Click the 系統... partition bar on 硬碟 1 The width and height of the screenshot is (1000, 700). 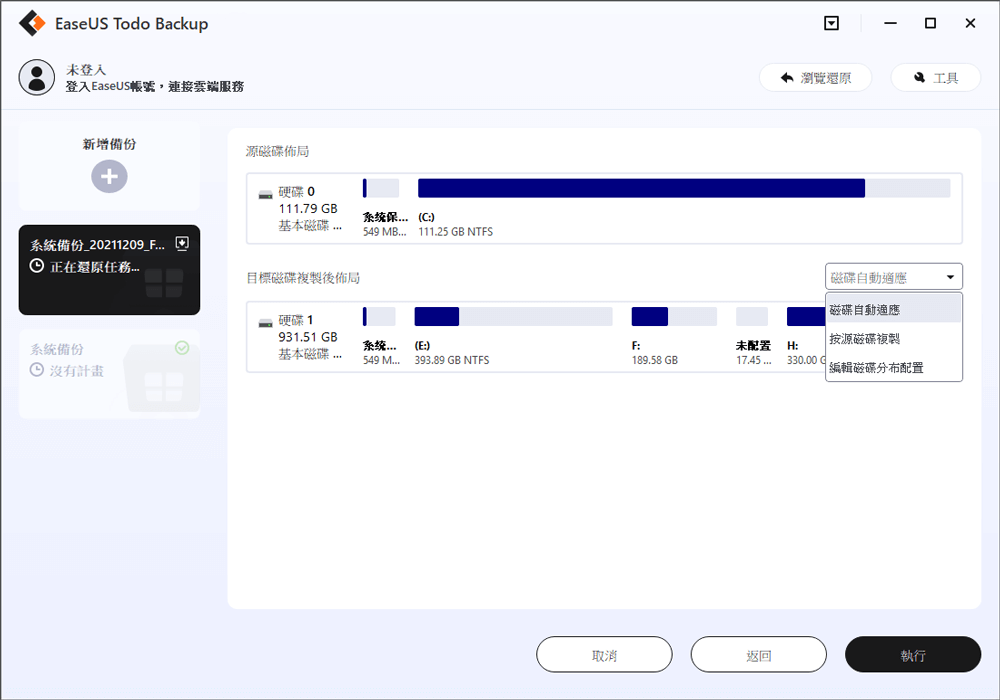pos(379,316)
